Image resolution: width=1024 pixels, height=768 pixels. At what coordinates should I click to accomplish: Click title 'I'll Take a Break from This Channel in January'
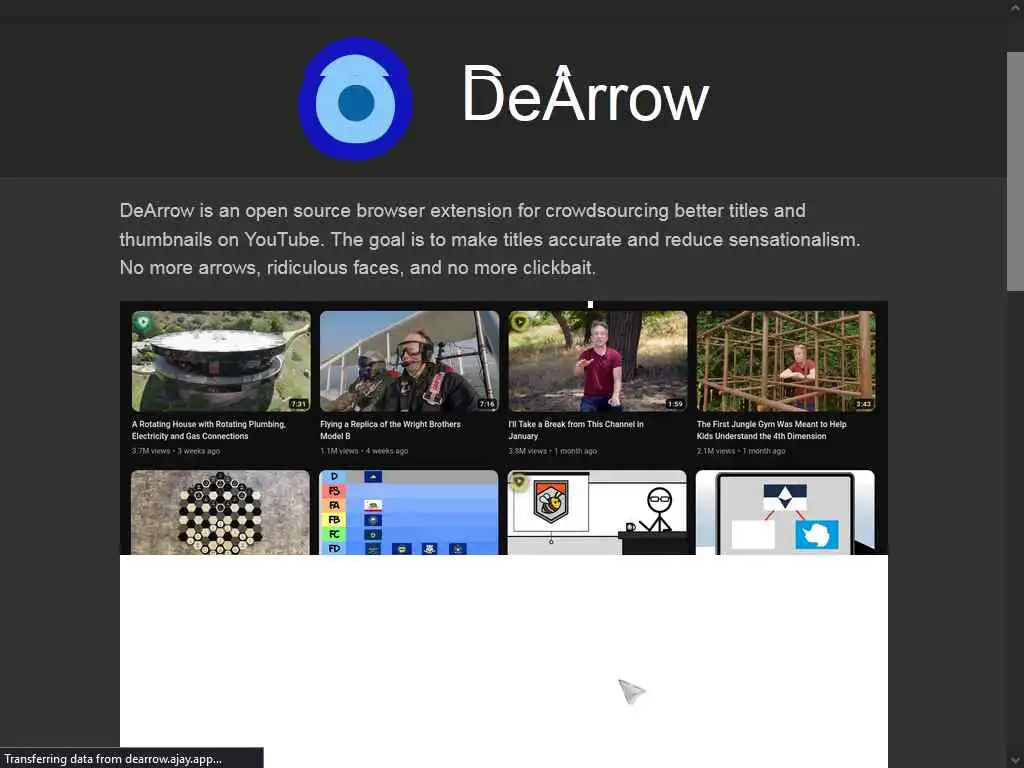click(x=576, y=430)
